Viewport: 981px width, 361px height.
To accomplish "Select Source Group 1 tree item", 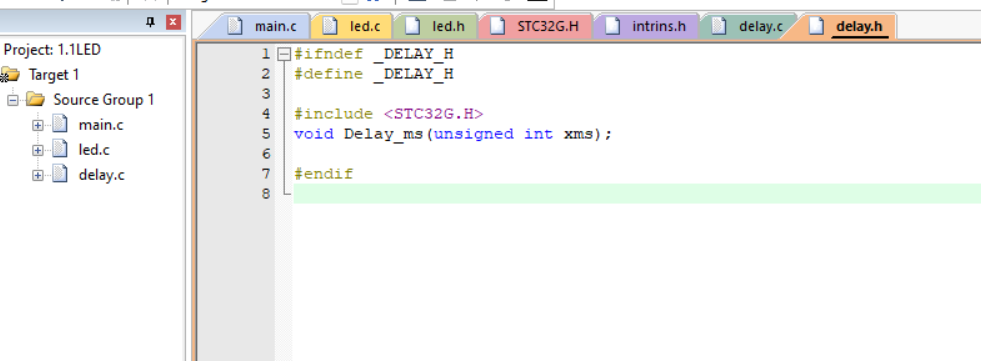I will click(103, 99).
